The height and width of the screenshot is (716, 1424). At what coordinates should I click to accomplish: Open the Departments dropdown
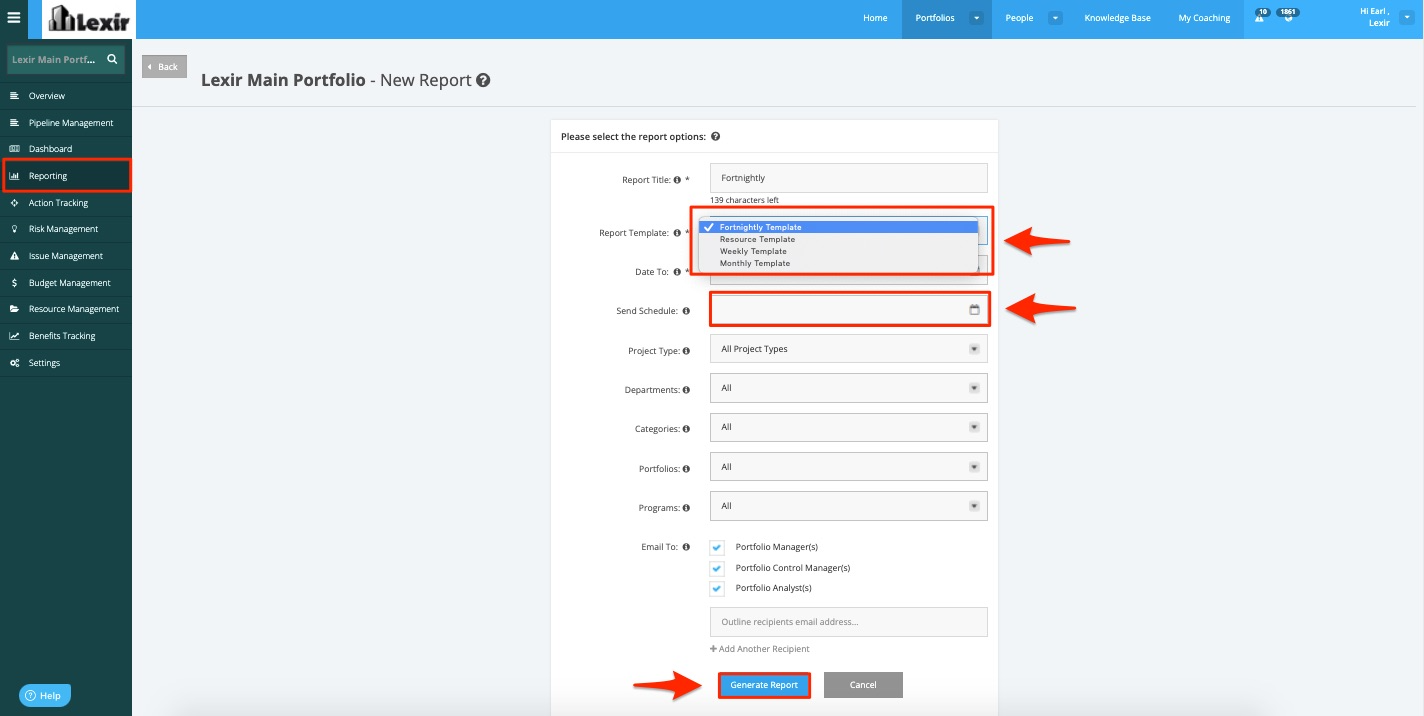(x=848, y=388)
